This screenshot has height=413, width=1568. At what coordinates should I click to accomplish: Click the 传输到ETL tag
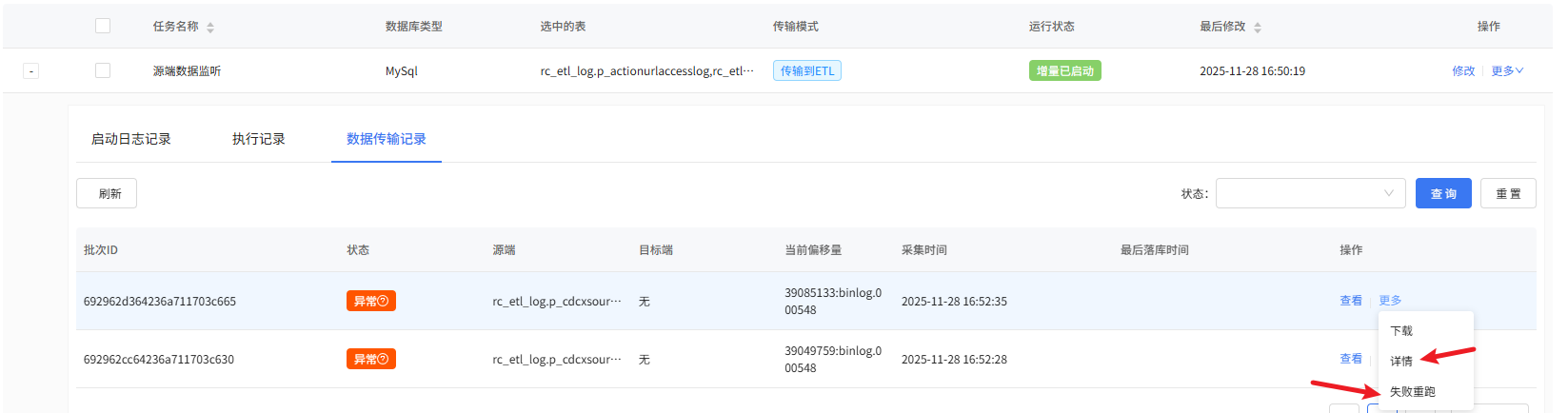tap(807, 70)
